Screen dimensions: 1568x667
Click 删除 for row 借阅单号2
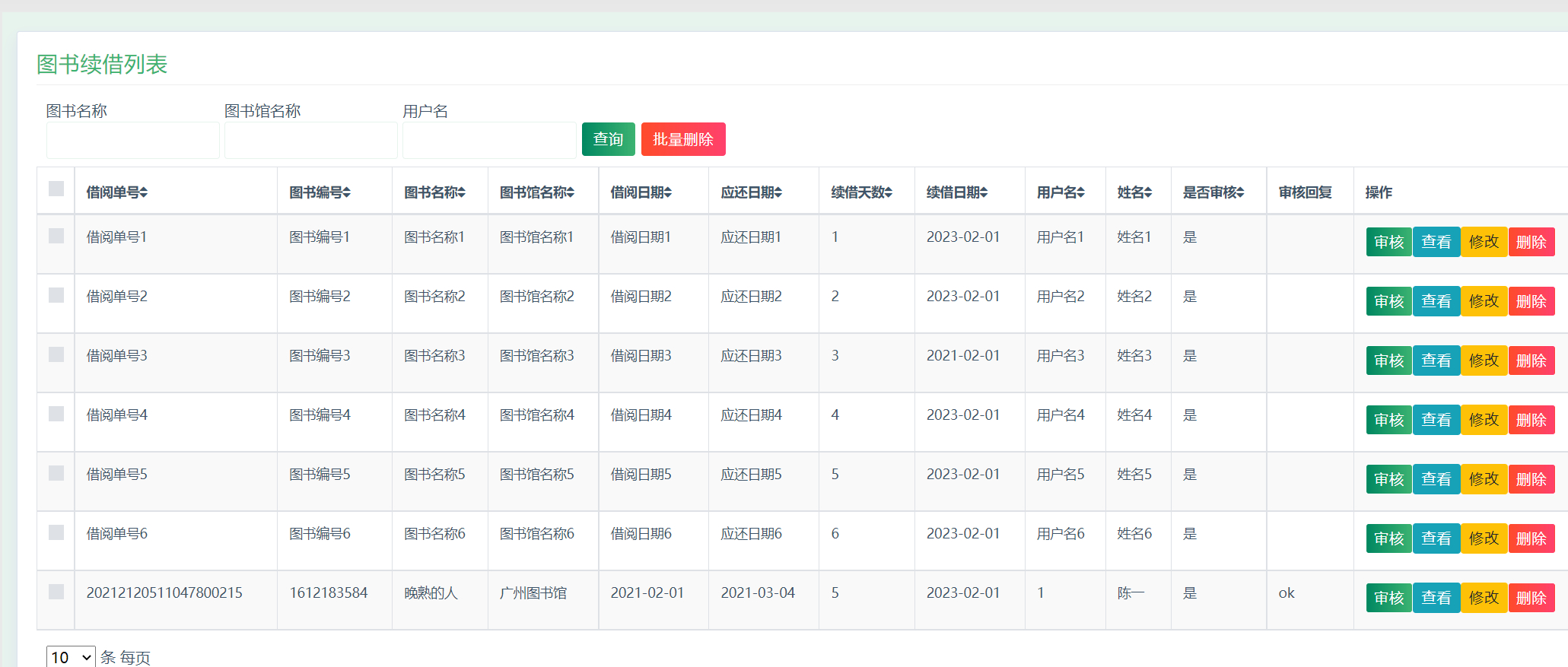click(x=1531, y=301)
